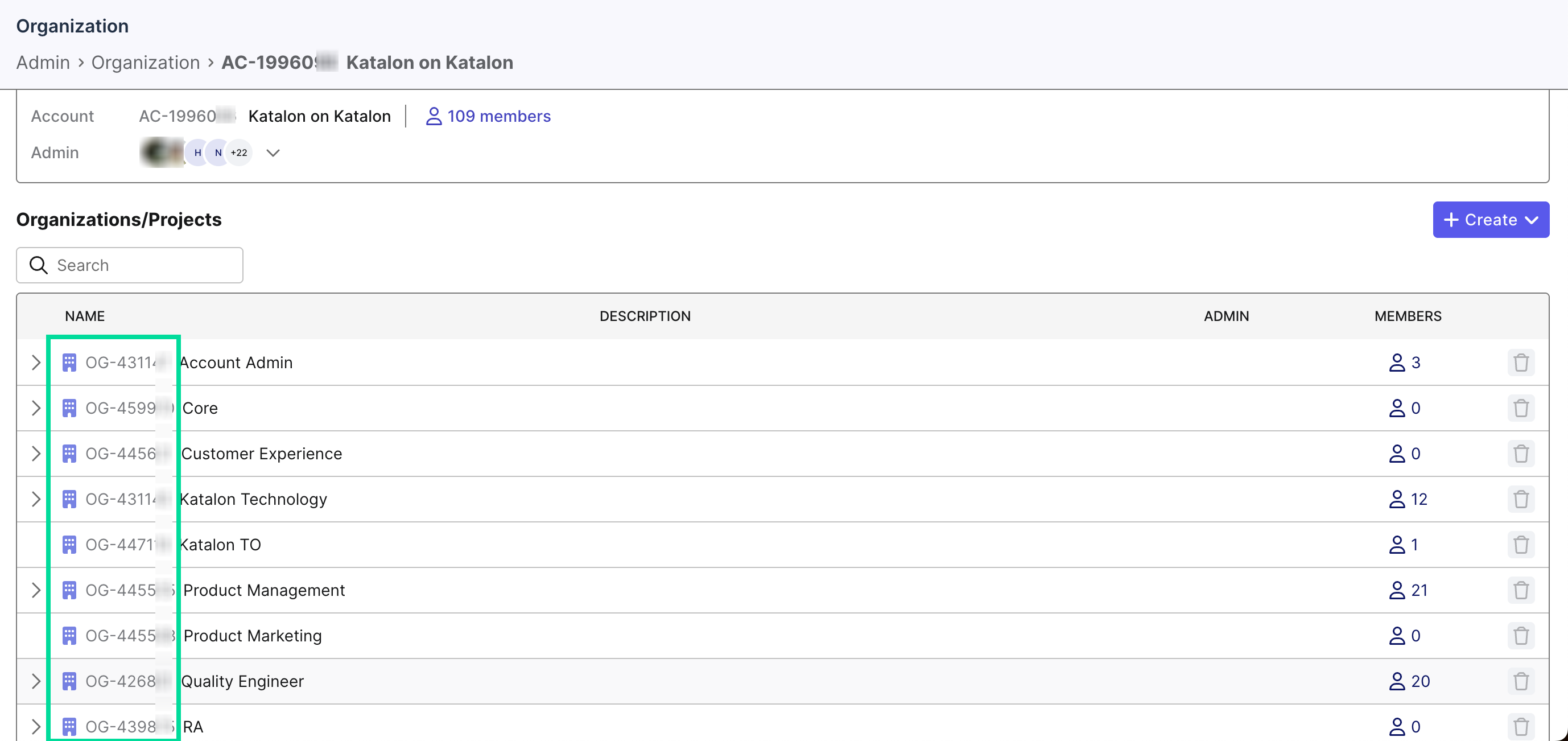The image size is (1568, 741).
Task: Delete the Core organization via trash icon
Action: [1521, 408]
